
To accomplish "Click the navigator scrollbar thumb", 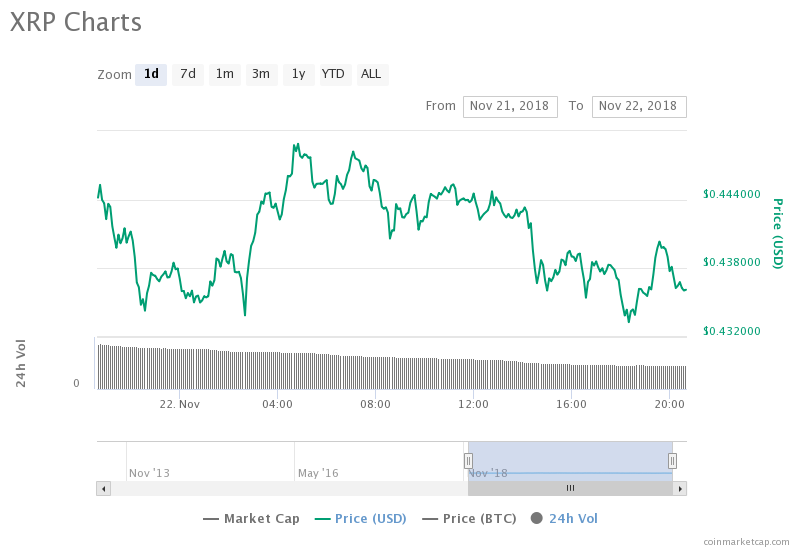I will 570,489.
